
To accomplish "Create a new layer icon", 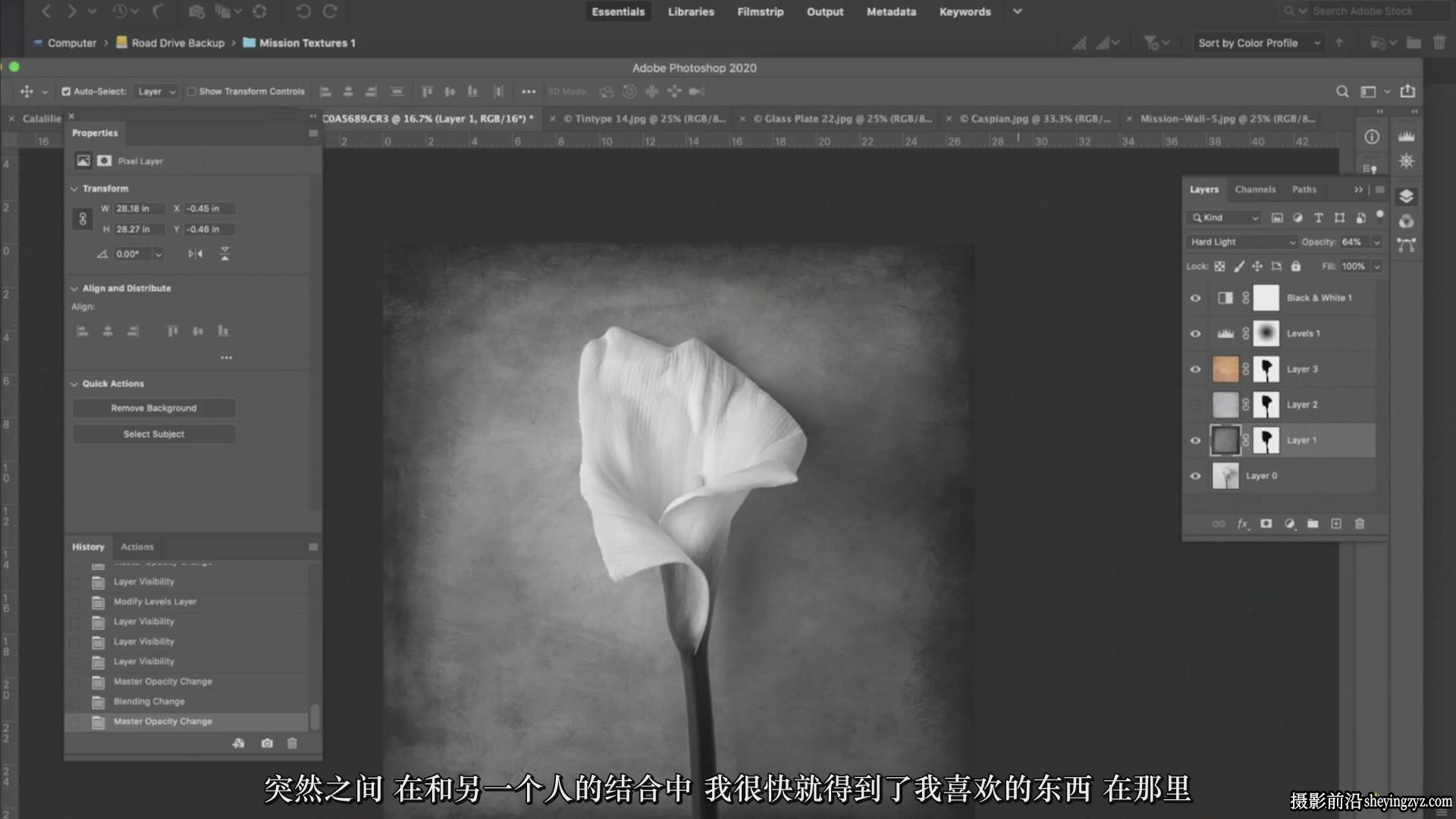I will pyautogui.click(x=1336, y=523).
